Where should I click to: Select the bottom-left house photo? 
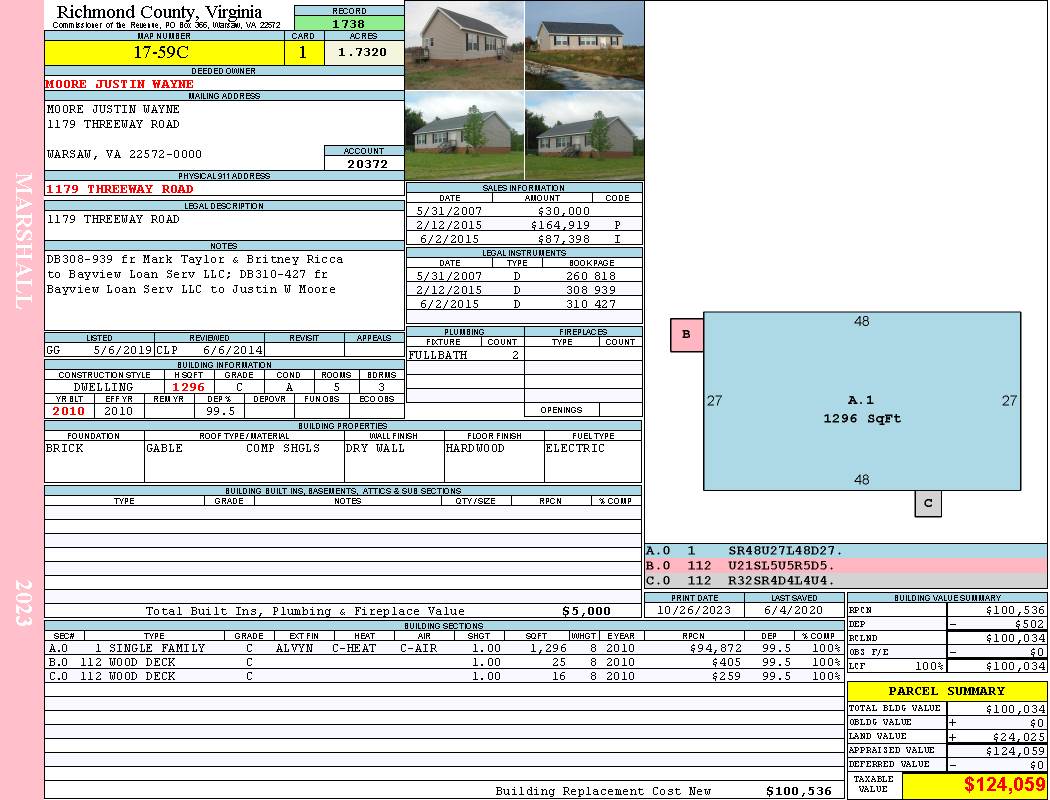pos(464,136)
